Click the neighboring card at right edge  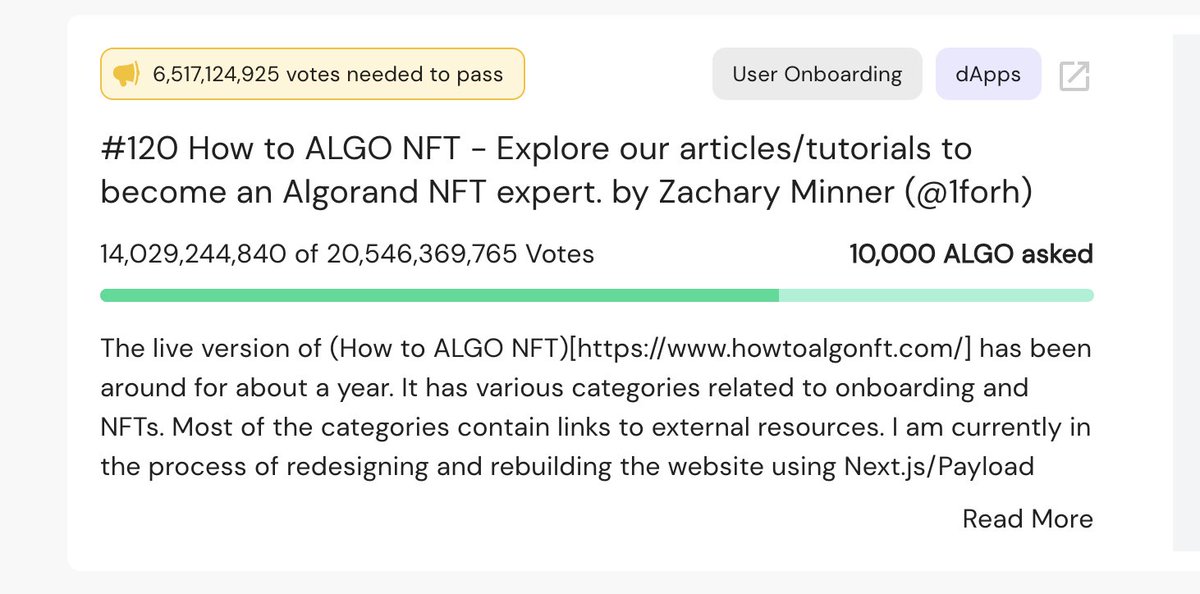pos(1186,293)
